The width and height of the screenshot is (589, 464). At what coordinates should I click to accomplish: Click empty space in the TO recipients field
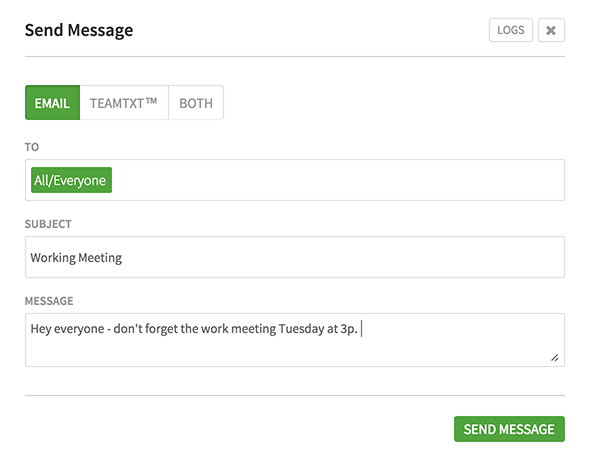click(x=338, y=180)
